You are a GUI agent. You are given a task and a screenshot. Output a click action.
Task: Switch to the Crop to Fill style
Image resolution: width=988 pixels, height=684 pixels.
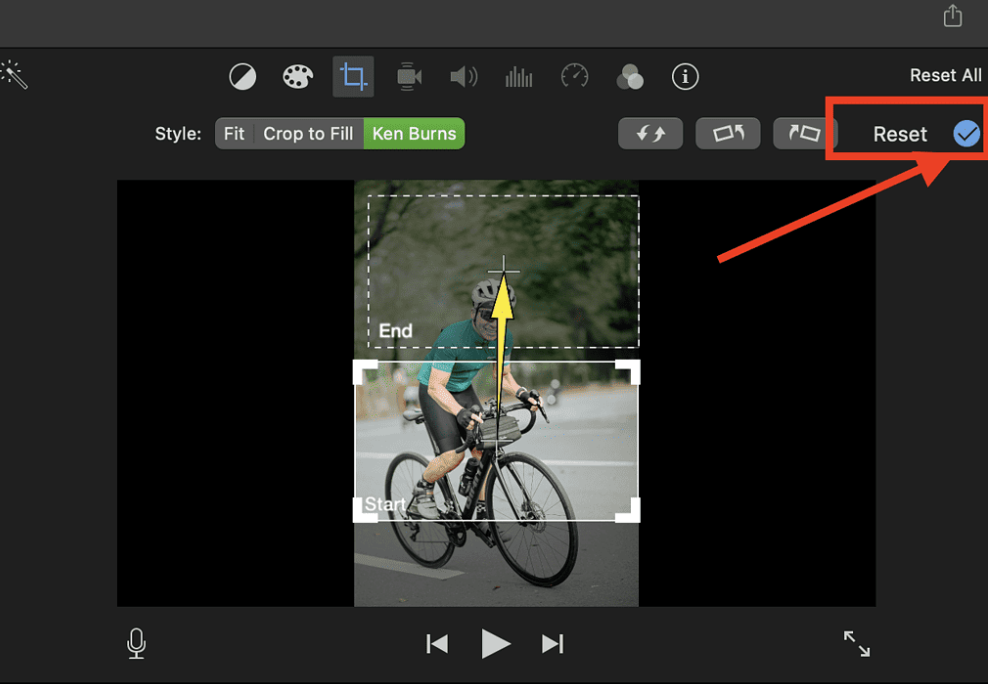(x=307, y=133)
